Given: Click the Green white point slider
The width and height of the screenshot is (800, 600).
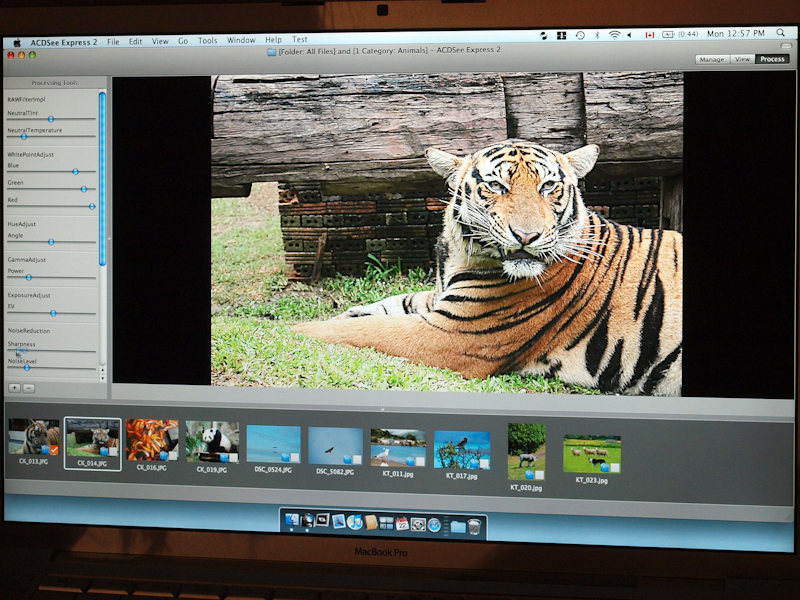Looking at the screenshot, I should point(84,189).
